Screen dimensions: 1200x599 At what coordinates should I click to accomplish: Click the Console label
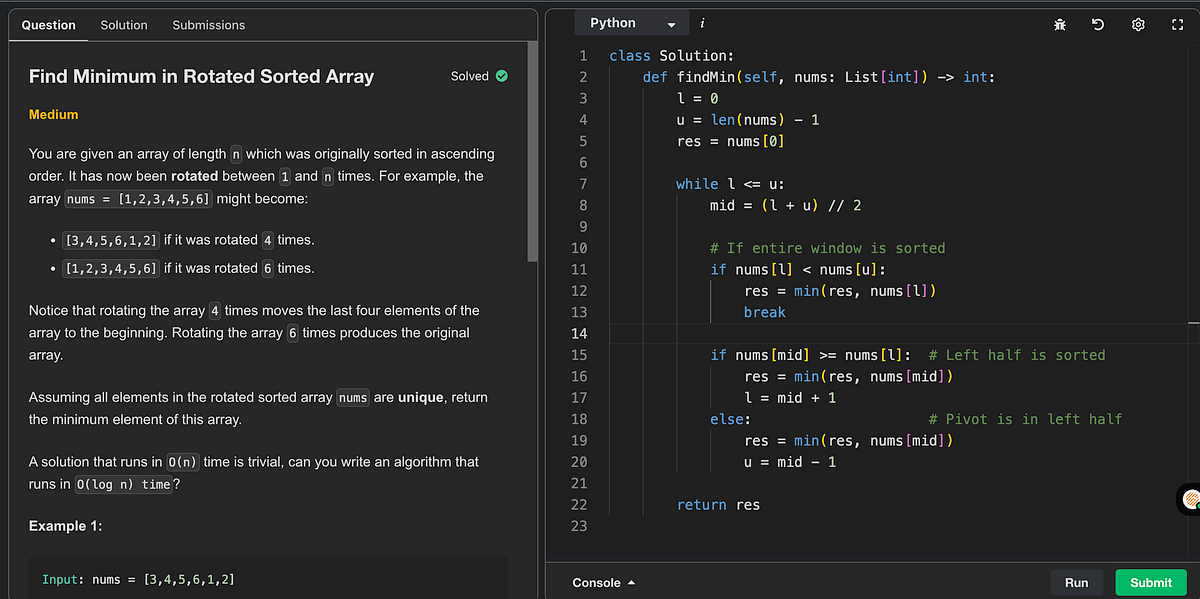click(595, 582)
